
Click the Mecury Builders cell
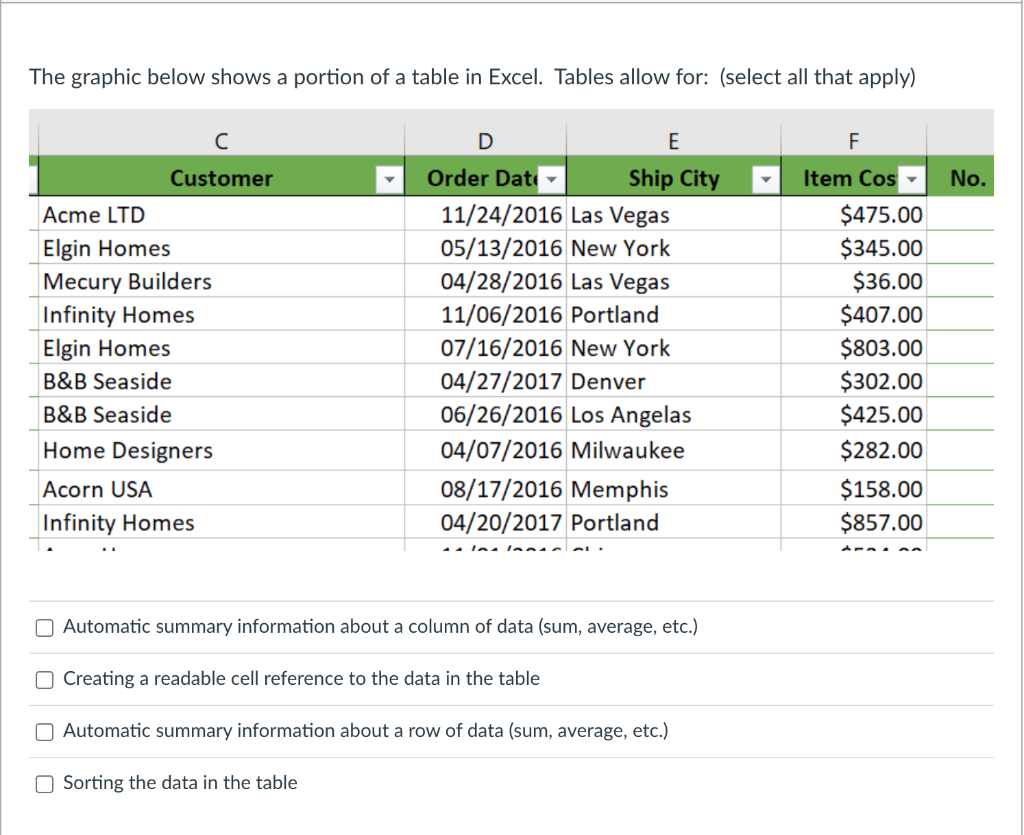[x=127, y=282]
